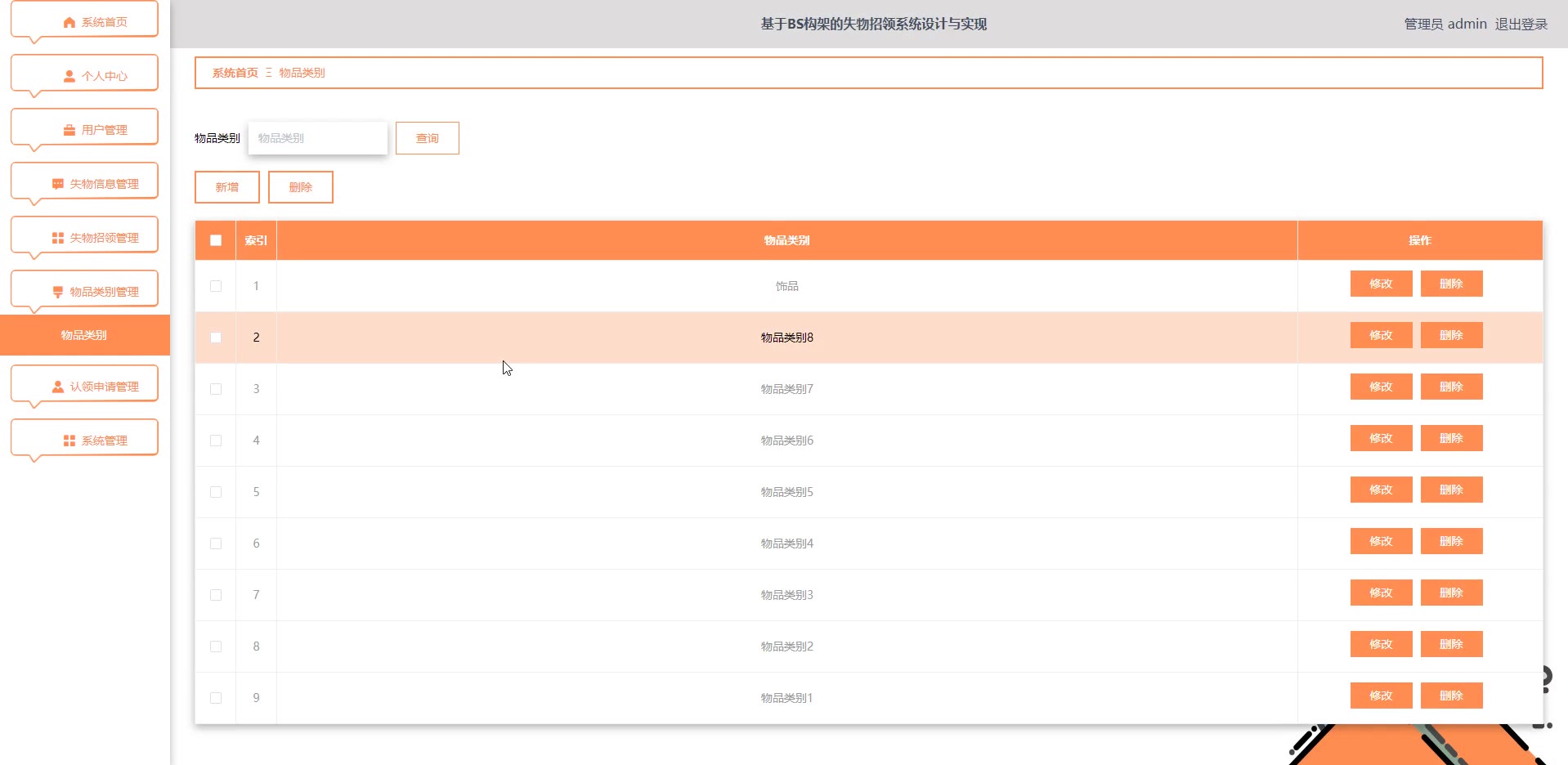Viewport: 1568px width, 765px height.
Task: Focus the 物品类别 search input field
Action: pos(318,138)
